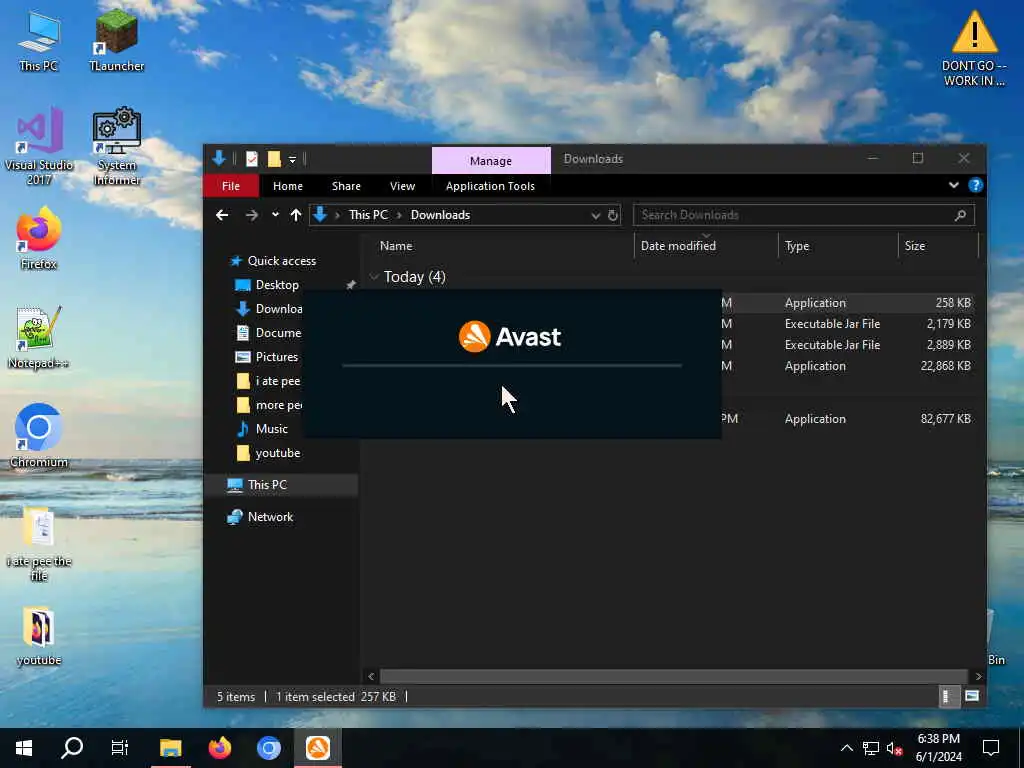Expand the ribbon with chevron
The image size is (1024, 768).
point(953,185)
